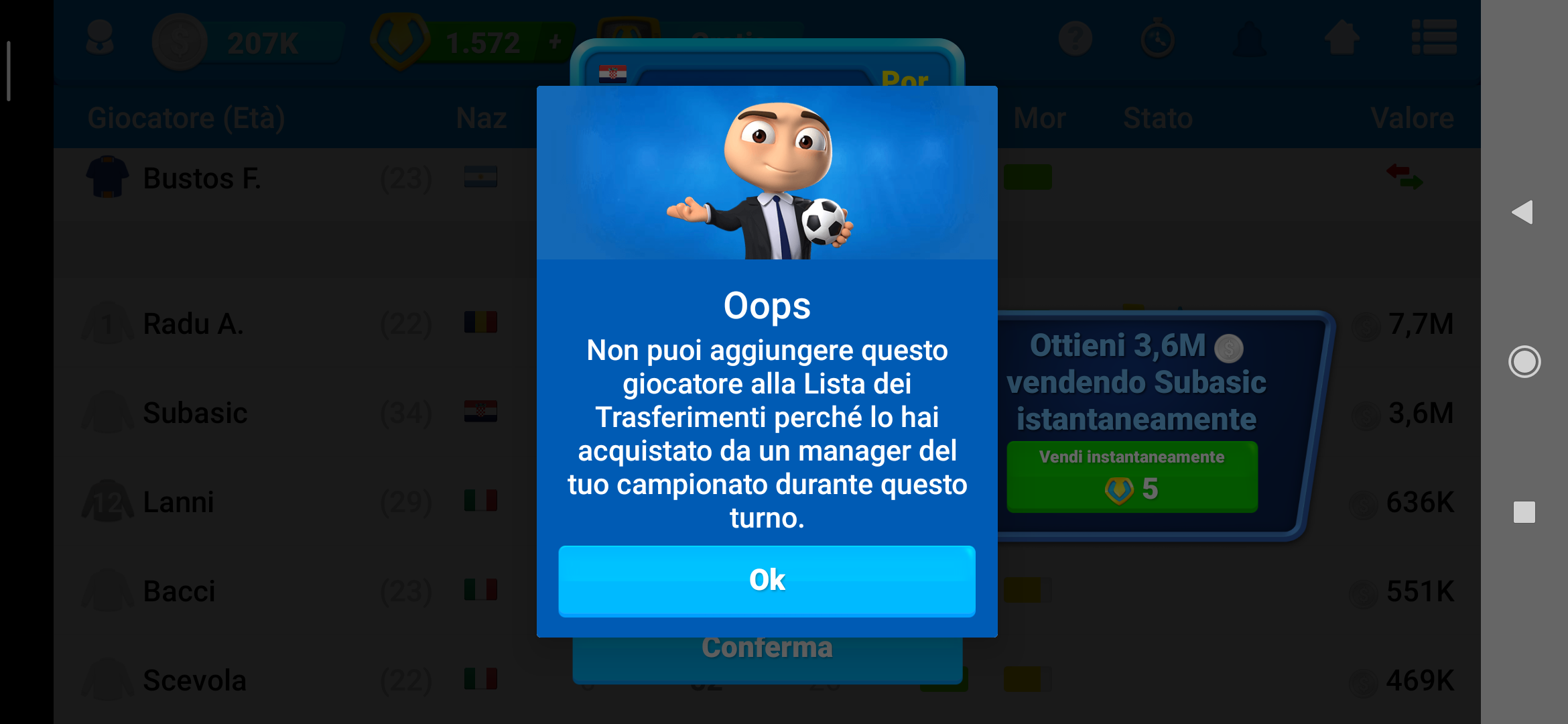The height and width of the screenshot is (724, 1568).
Task: Open the notifications bell icon
Action: [x=1250, y=39]
